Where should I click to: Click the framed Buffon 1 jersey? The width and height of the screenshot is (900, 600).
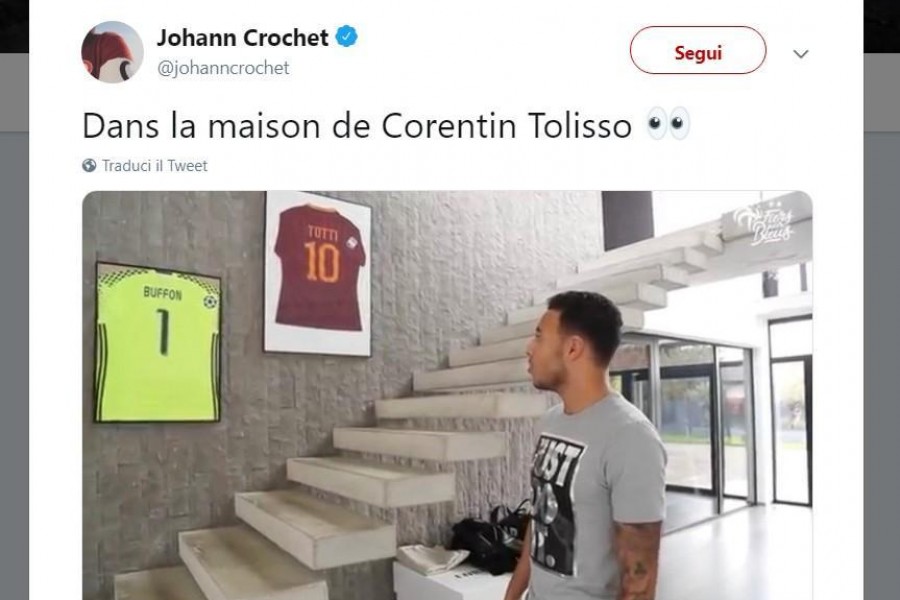point(158,343)
